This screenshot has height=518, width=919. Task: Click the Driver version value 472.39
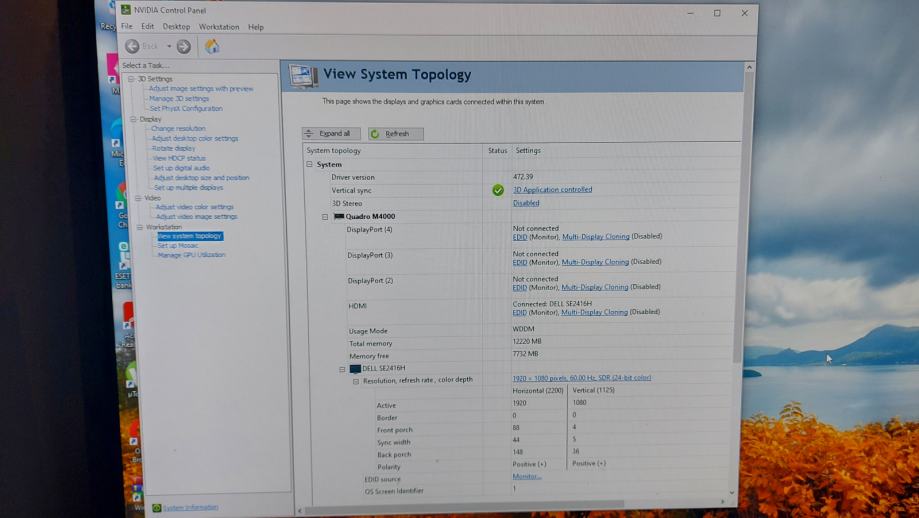(523, 177)
